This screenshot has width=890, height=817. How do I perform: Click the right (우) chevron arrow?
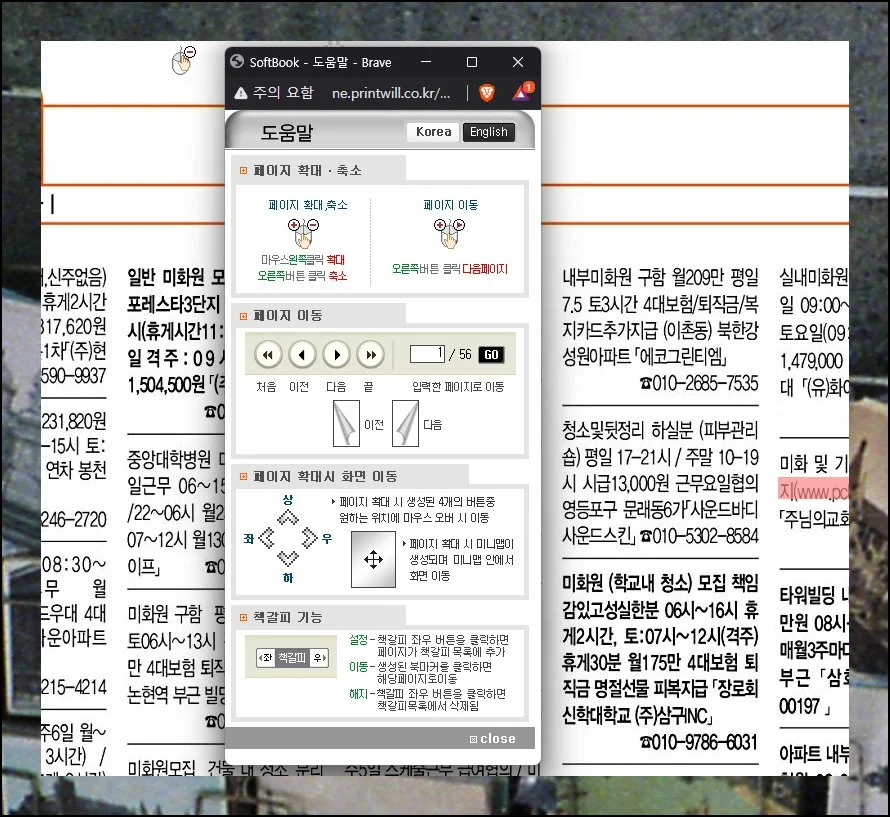pyautogui.click(x=311, y=539)
